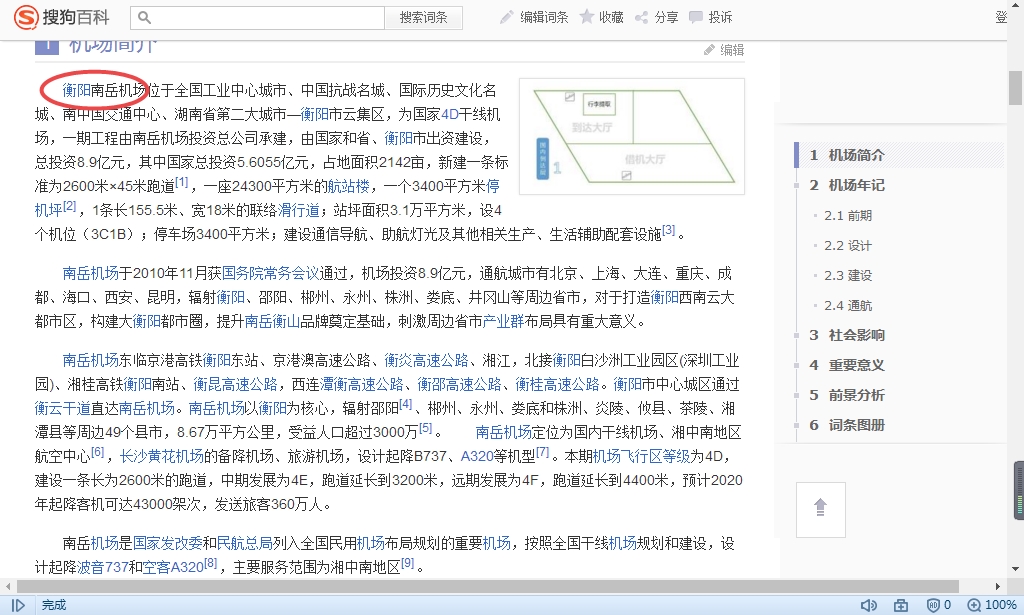
Task: Click the sidebar toggle icon at bottom-left
Action: [18, 605]
